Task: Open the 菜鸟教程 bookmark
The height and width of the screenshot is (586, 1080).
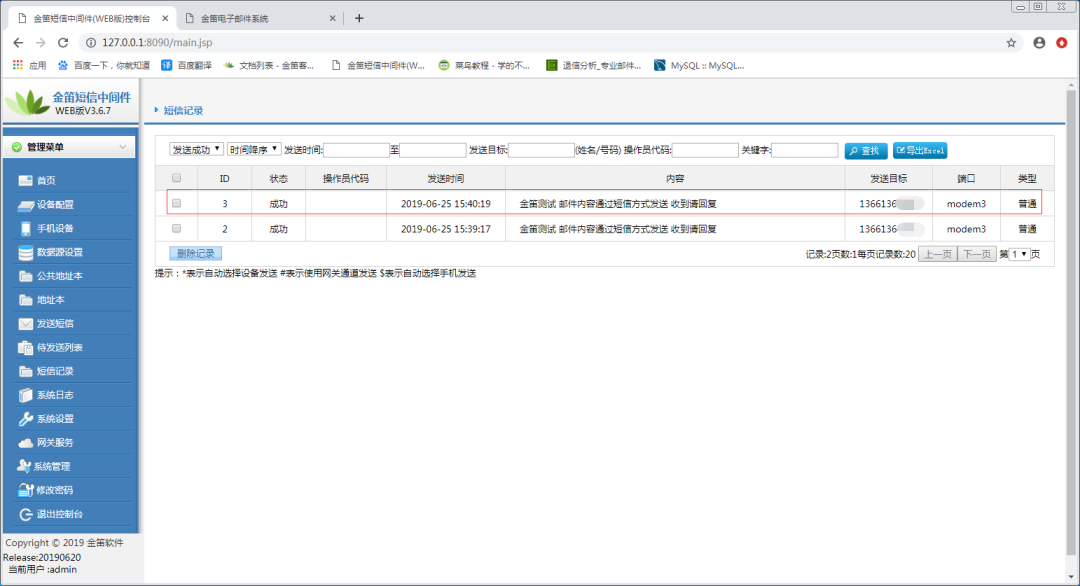Action: pos(484,65)
